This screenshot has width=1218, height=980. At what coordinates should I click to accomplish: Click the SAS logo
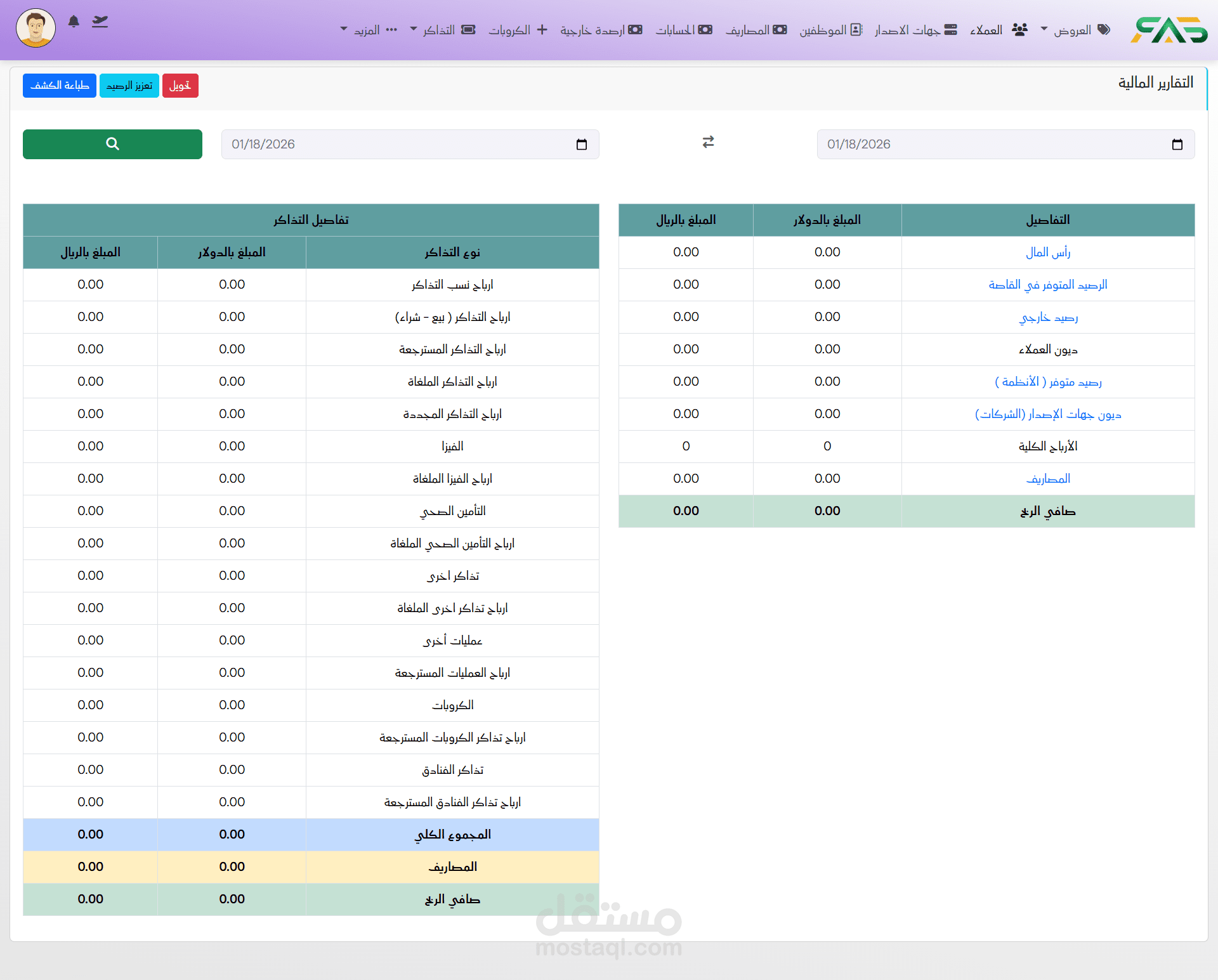pos(1168,30)
